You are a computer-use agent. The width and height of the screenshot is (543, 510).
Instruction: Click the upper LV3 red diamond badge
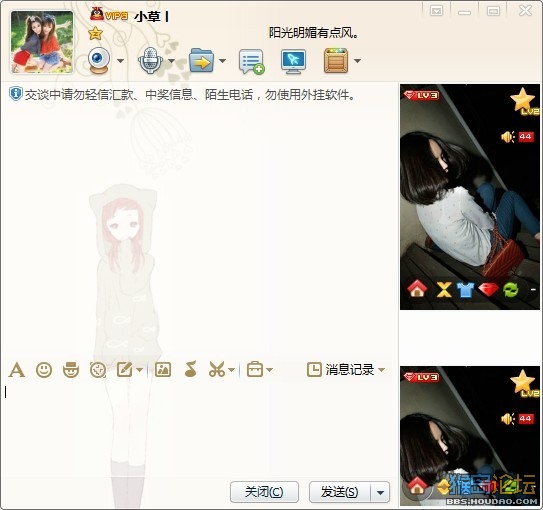point(422,95)
